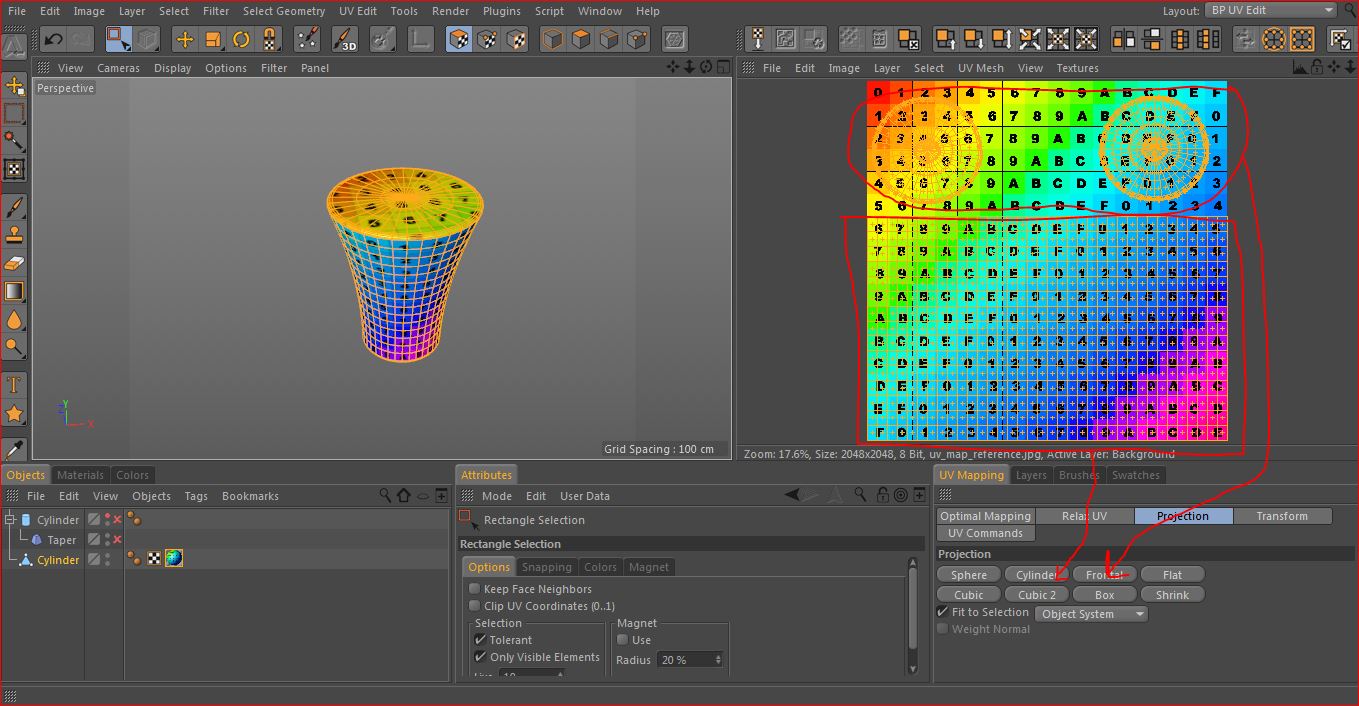Open the Select Geometry menu
The image size is (1359, 706).
click(x=283, y=11)
